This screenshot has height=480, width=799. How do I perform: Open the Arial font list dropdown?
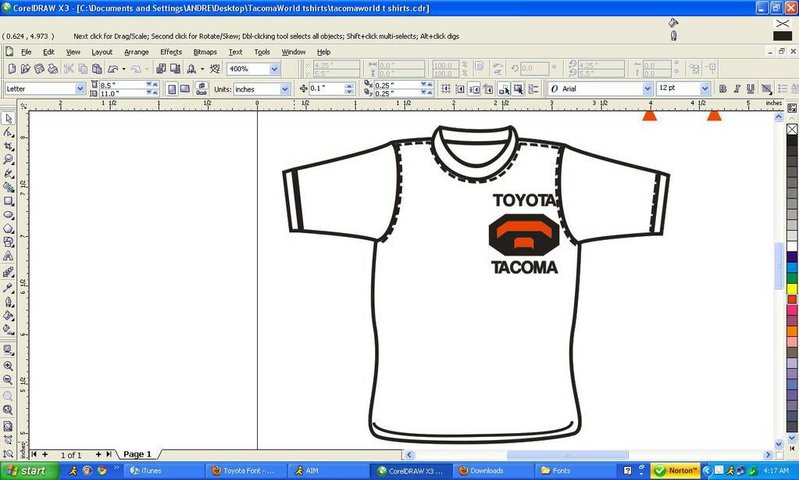coord(647,89)
